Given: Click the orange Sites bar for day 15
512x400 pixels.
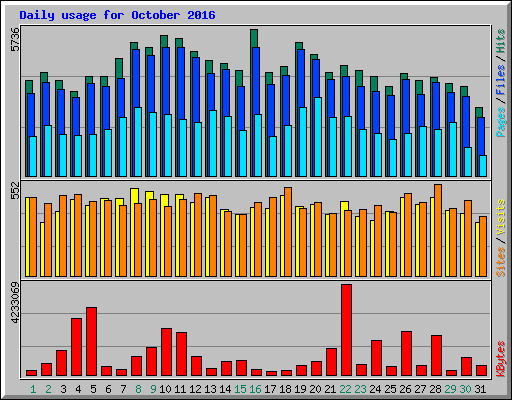Looking at the screenshot, I should (x=243, y=245).
